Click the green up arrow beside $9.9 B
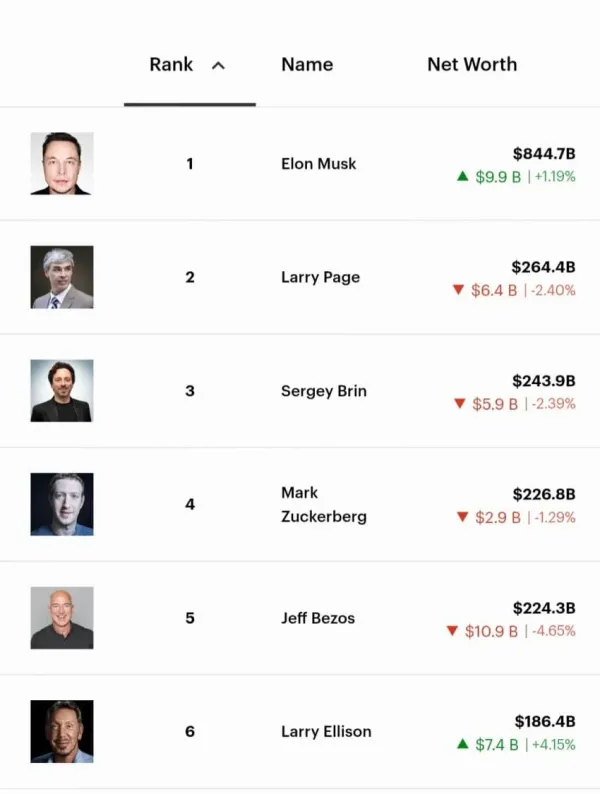Image resolution: width=600 pixels, height=794 pixels. 462,177
